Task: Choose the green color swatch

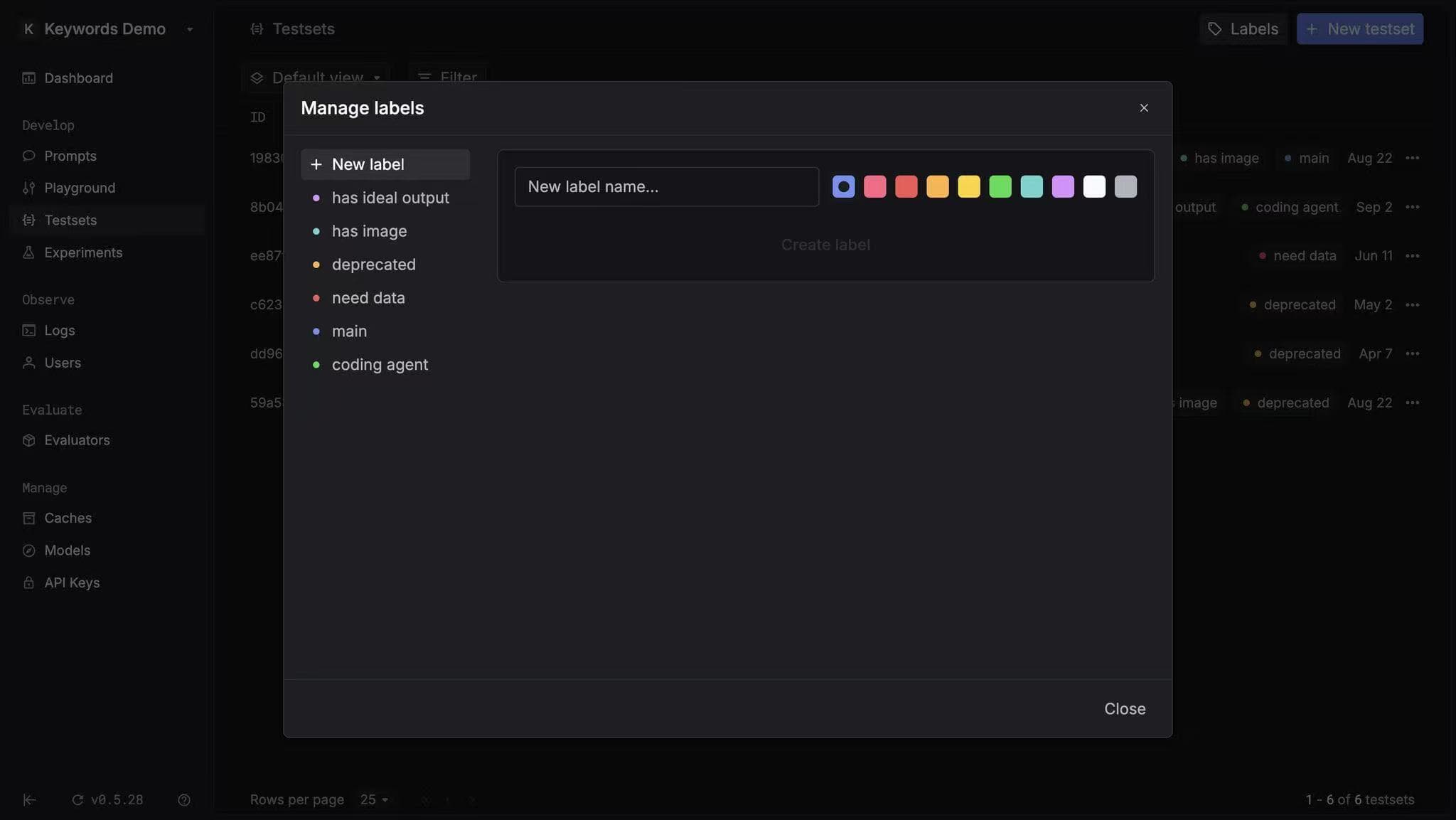Action: 1000,186
